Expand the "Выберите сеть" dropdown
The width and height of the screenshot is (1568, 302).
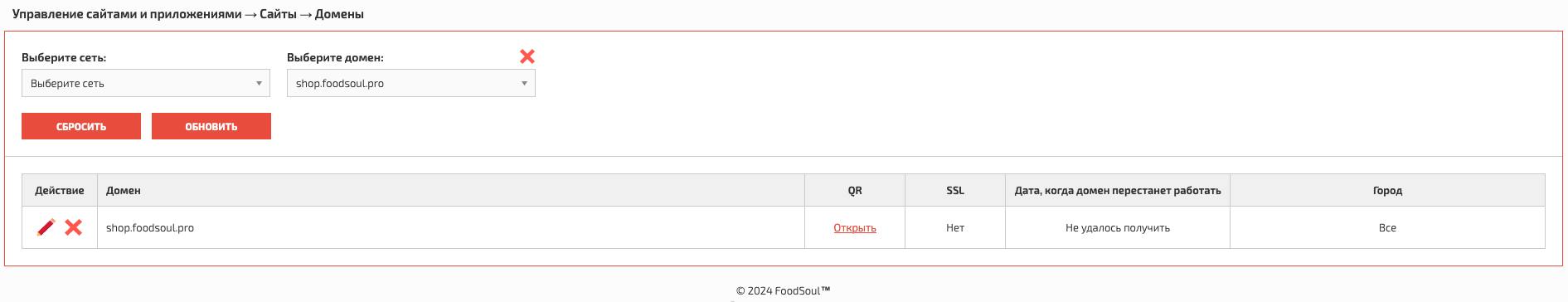click(x=146, y=83)
